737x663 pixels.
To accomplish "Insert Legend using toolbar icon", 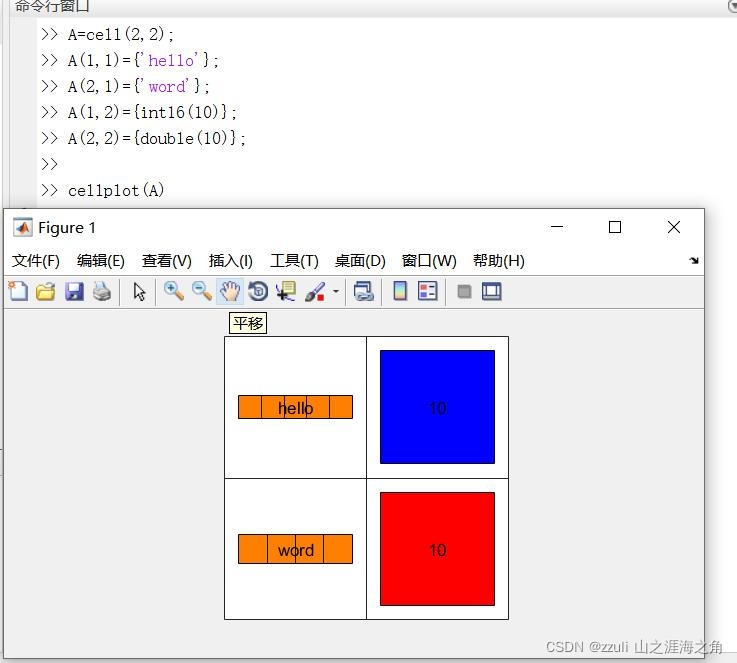I will tap(427, 291).
